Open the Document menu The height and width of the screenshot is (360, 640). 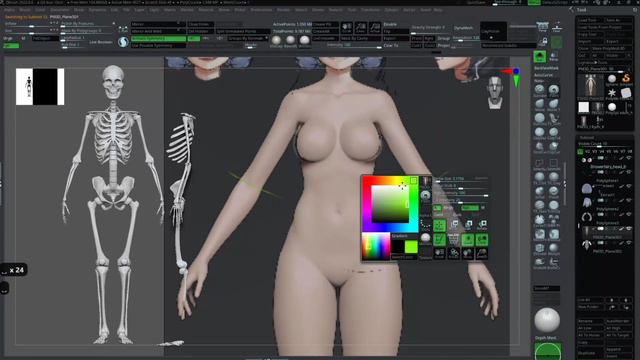60,10
